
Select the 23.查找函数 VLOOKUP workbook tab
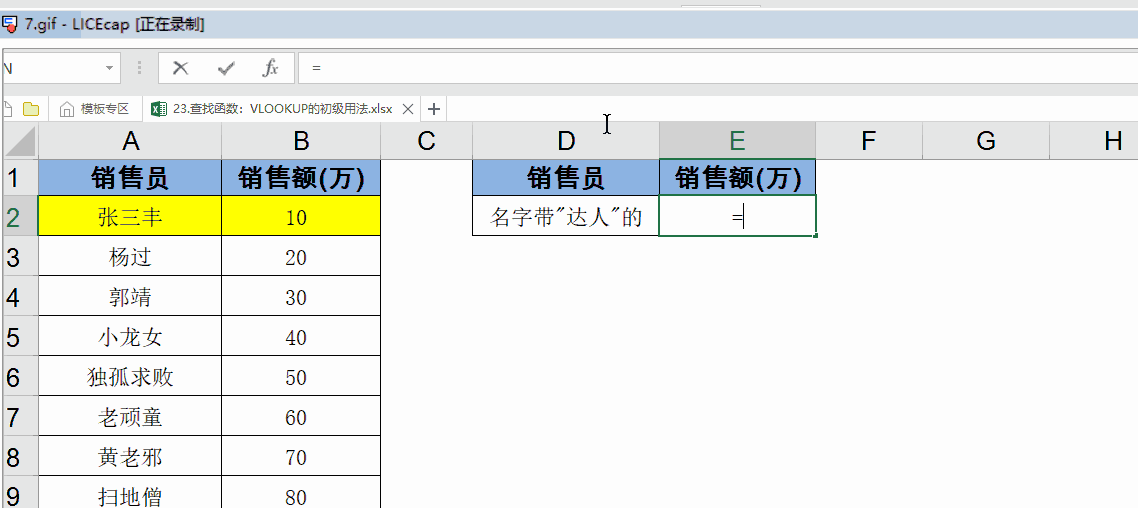tap(282, 109)
